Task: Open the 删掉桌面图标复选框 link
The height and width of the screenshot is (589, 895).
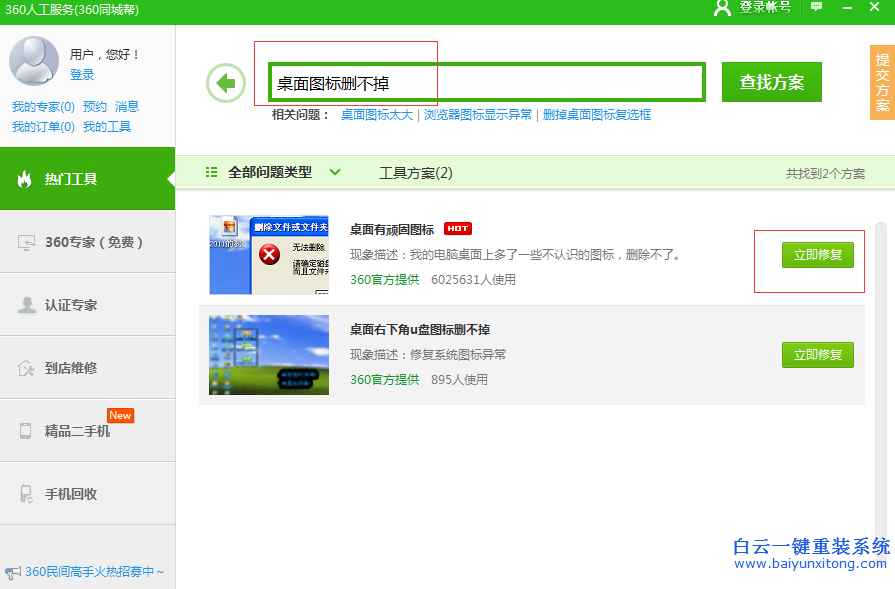Action: pyautogui.click(x=598, y=115)
